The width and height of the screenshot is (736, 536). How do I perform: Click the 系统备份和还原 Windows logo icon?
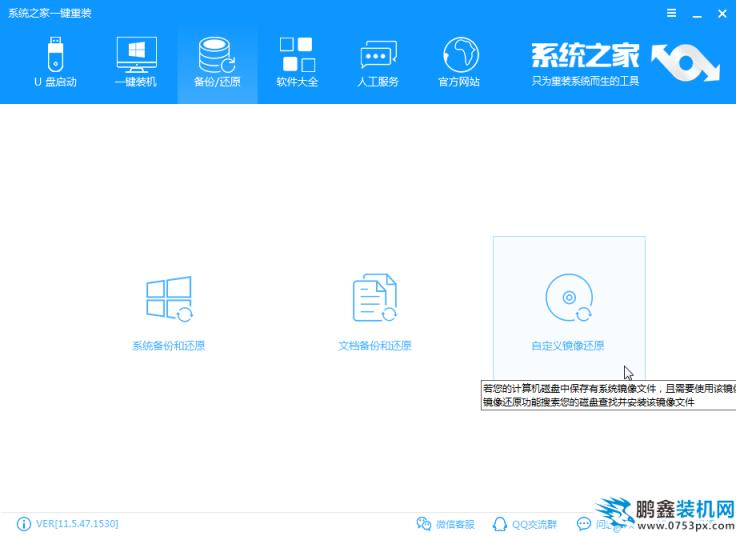tap(169, 299)
